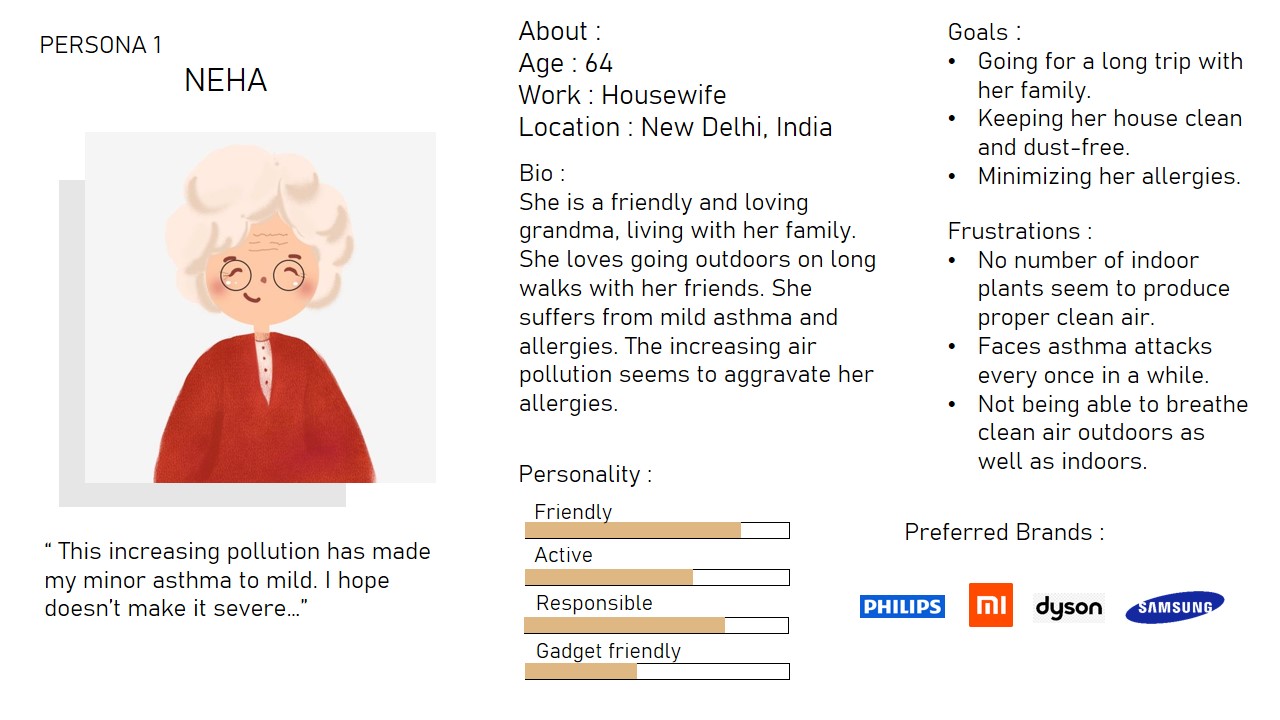Click the Location New Delhi line
The image size is (1280, 720).
pyautogui.click(x=675, y=128)
